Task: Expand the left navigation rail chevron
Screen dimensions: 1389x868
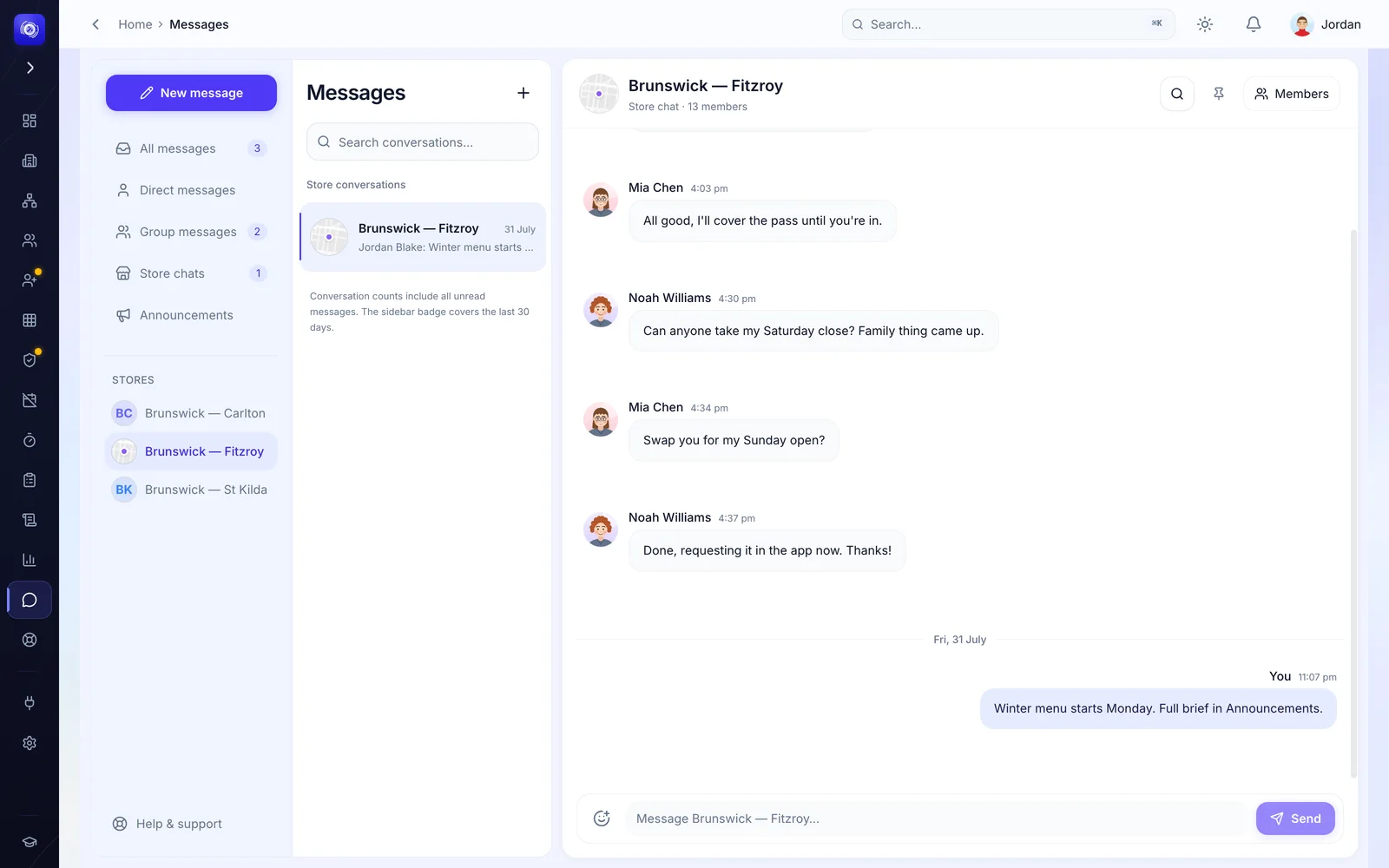Action: [x=30, y=68]
